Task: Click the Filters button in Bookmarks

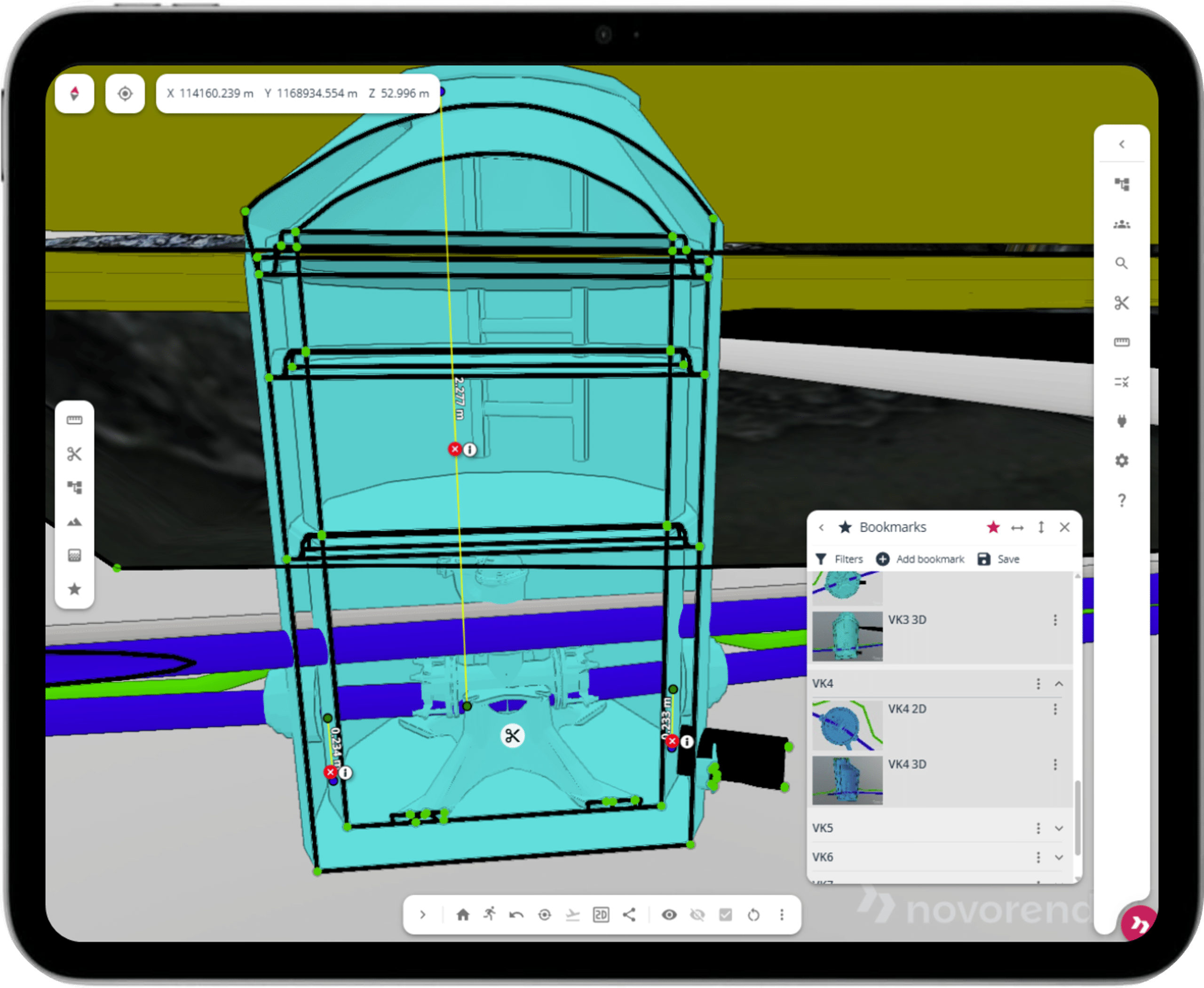Action: (839, 559)
